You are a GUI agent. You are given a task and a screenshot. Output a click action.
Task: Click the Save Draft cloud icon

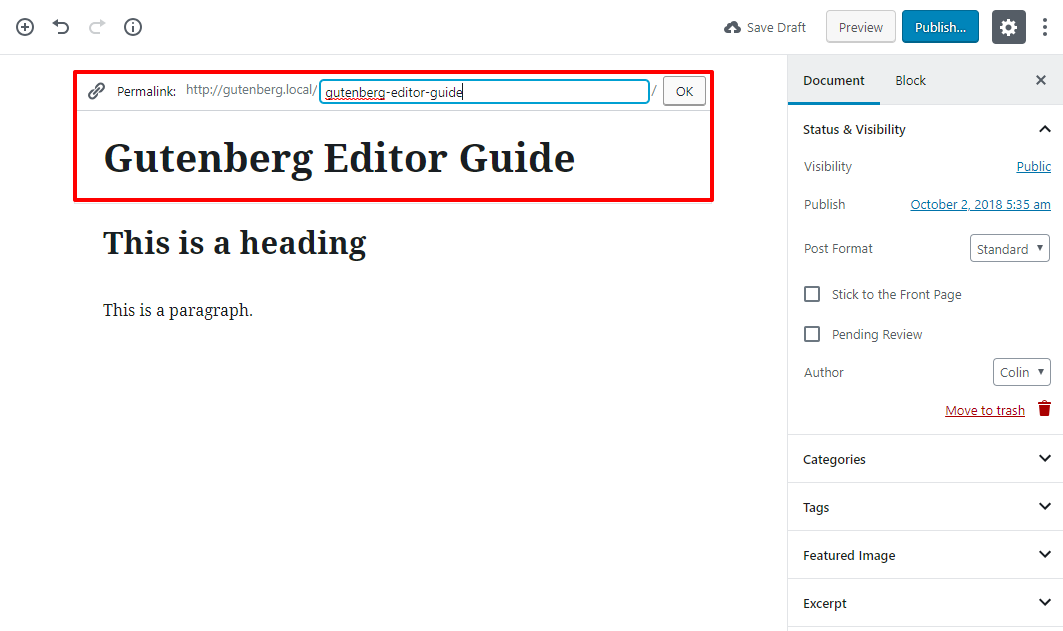click(732, 28)
